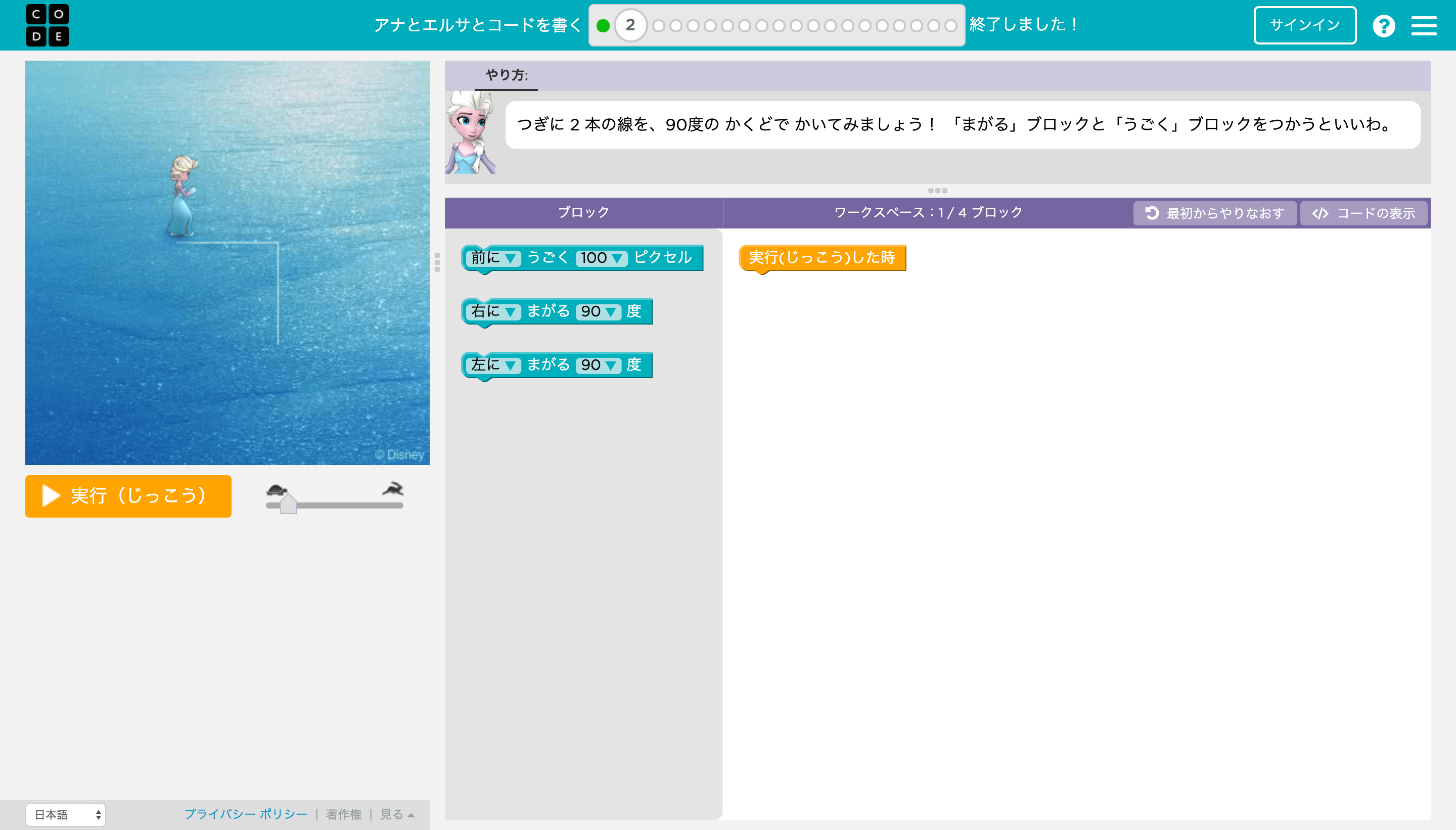The height and width of the screenshot is (830, 1456).
Task: Run the program with 実行（じっこう） button
Action: (128, 496)
